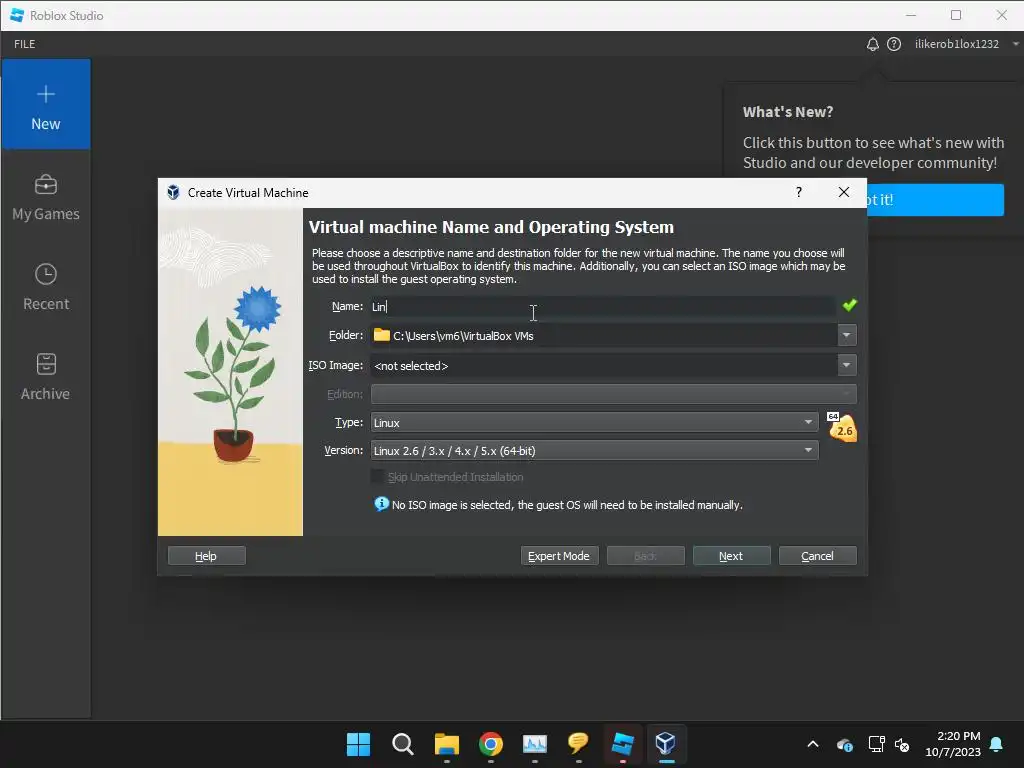The height and width of the screenshot is (768, 1024).
Task: Expand the ISO Image dropdown arrow
Action: (846, 366)
